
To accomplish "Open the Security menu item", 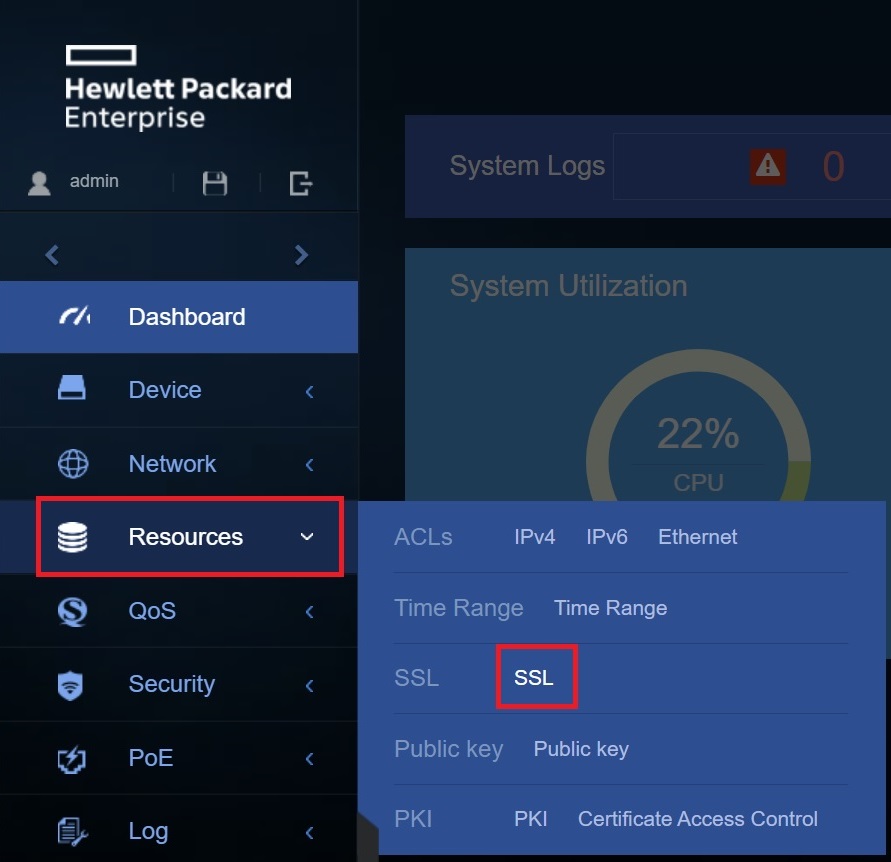I will (x=179, y=684).
